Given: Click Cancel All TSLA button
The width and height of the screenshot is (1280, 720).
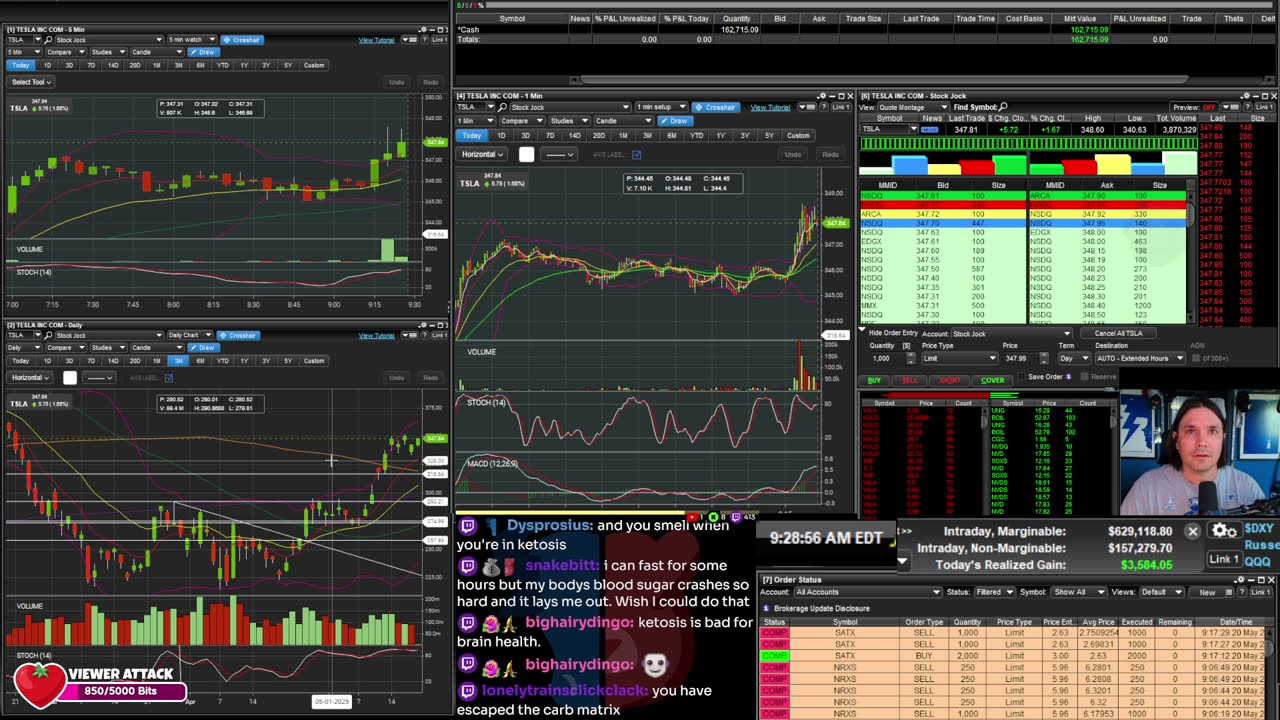Looking at the screenshot, I should click(1118, 333).
